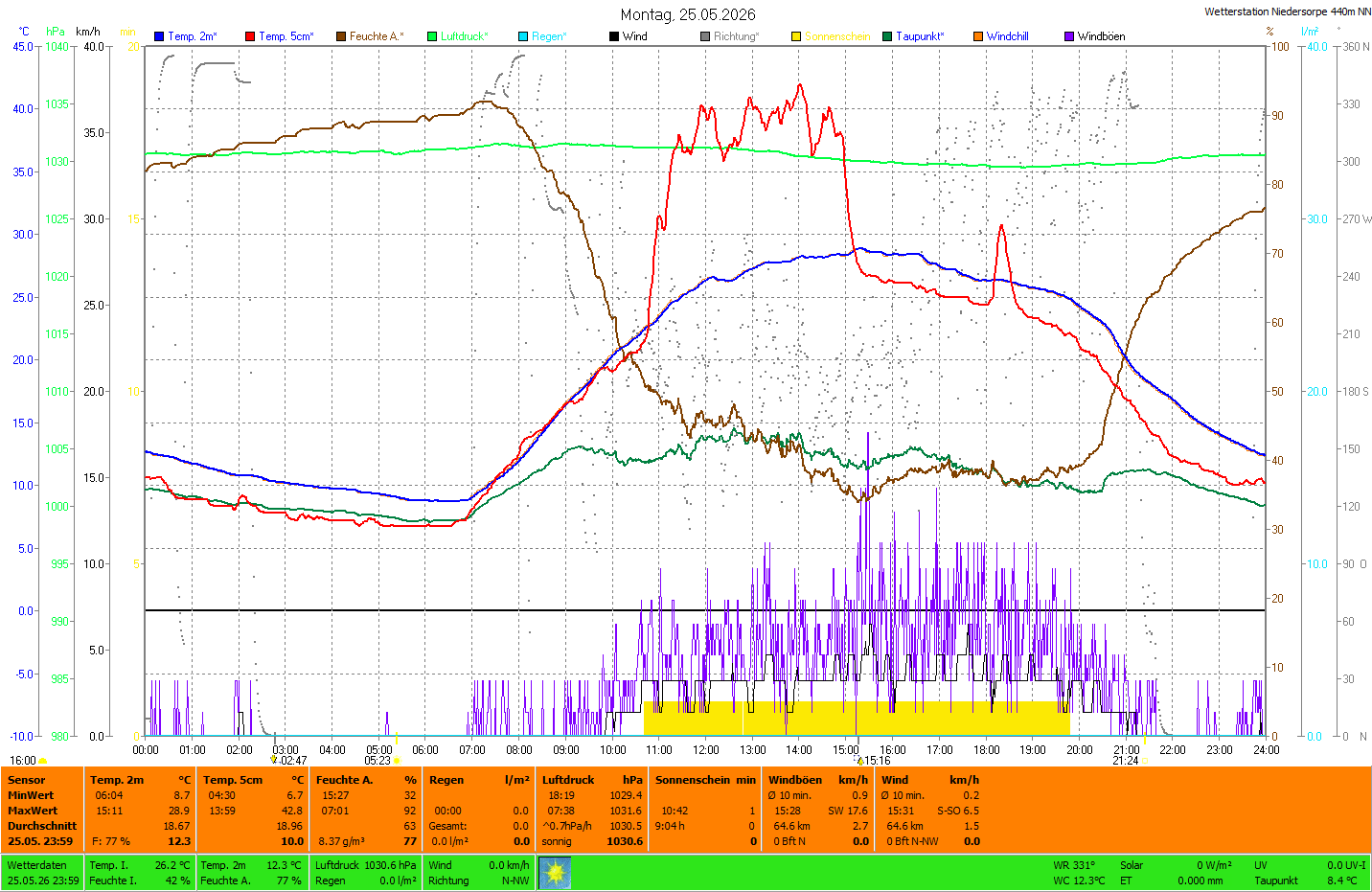Click the "Regen*" legend label
Screen dimensions: 1372x892
pyautogui.click(x=550, y=36)
